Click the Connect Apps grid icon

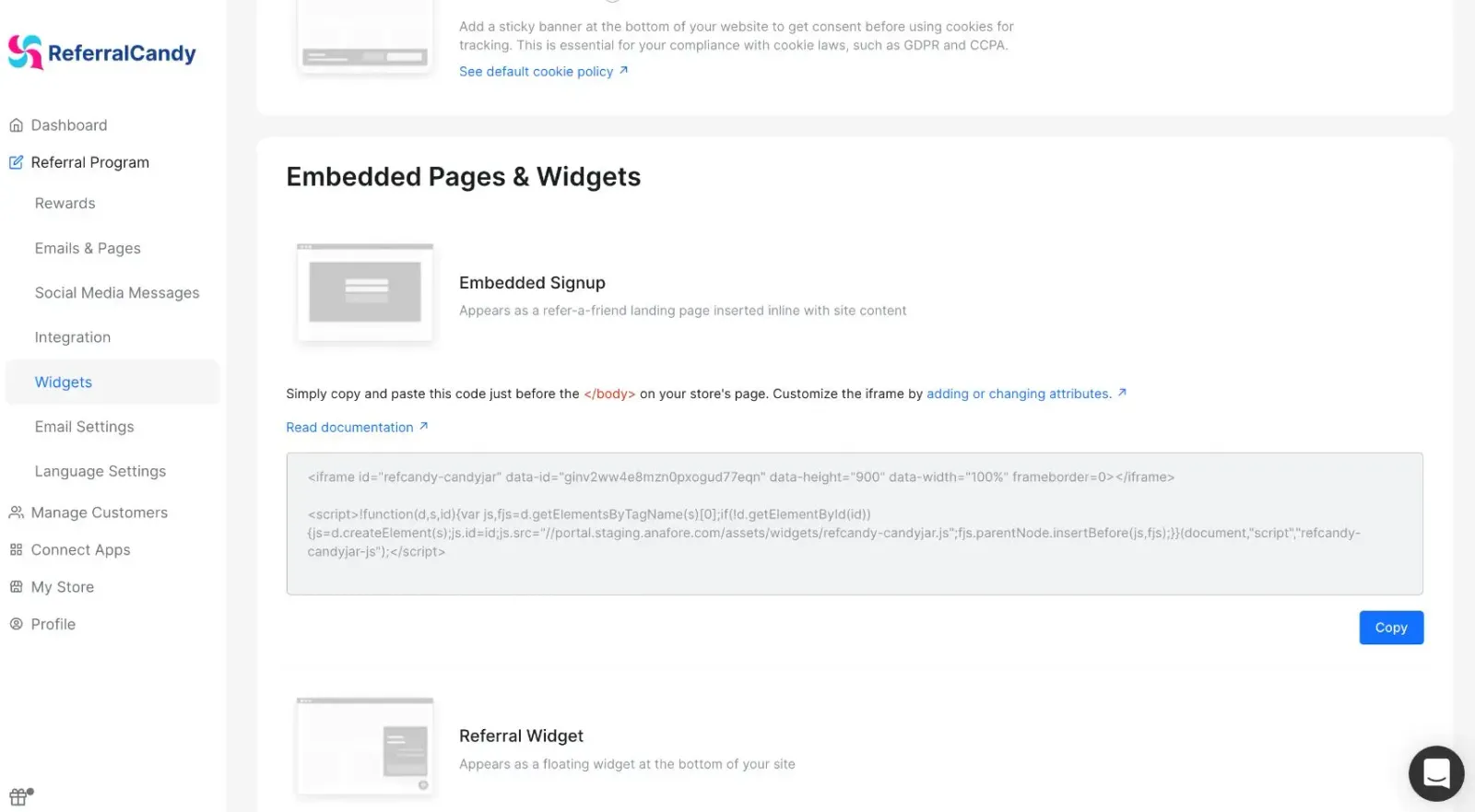16,549
